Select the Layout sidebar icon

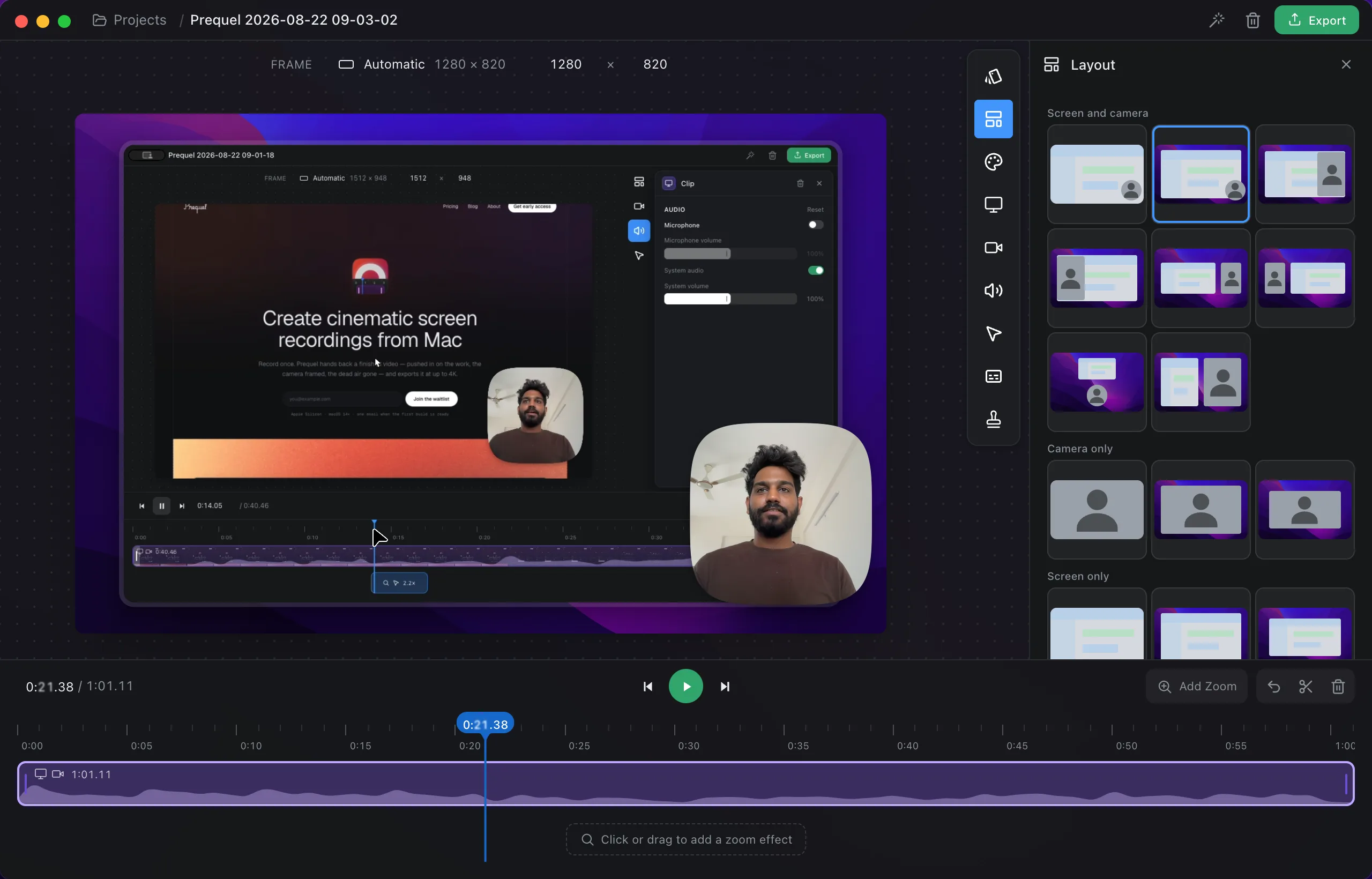pyautogui.click(x=993, y=120)
